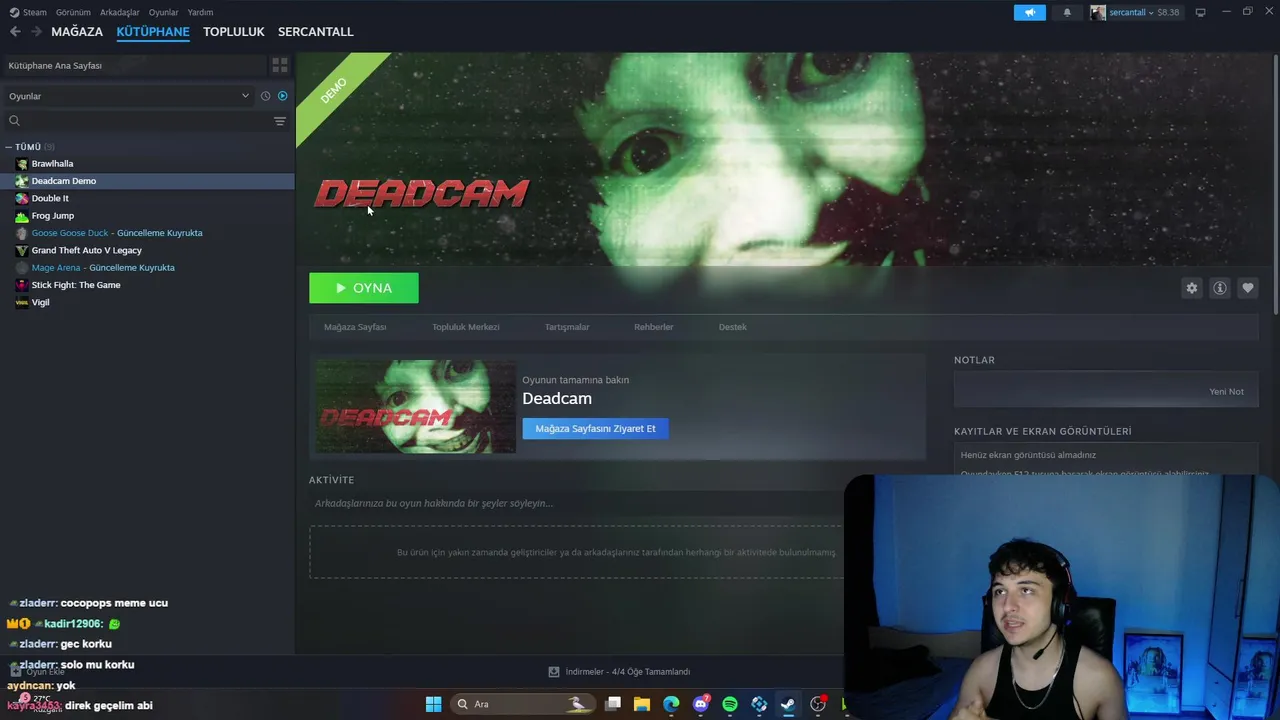Click the library search field

(137, 121)
